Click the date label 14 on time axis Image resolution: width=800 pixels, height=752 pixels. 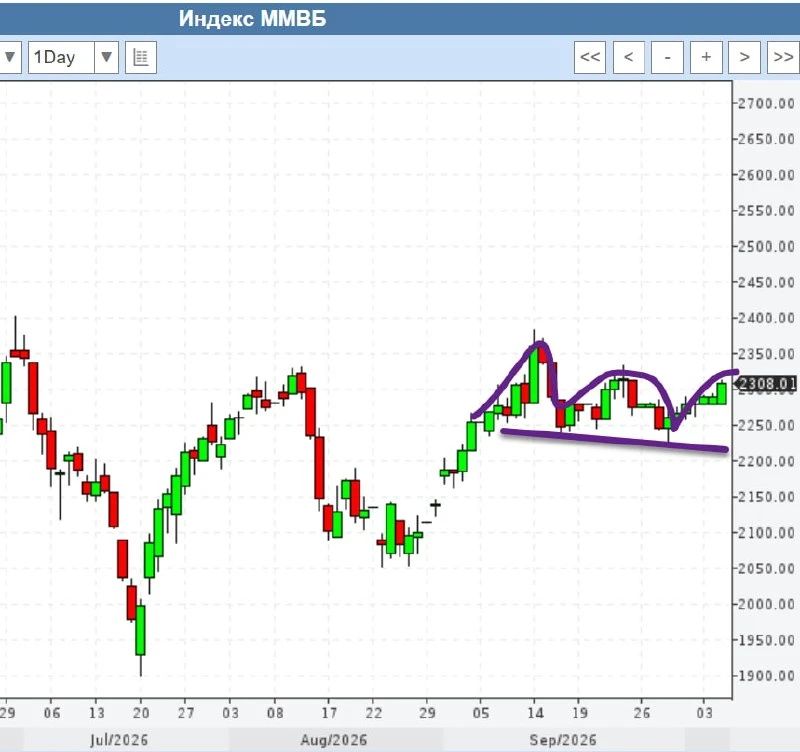[535, 713]
